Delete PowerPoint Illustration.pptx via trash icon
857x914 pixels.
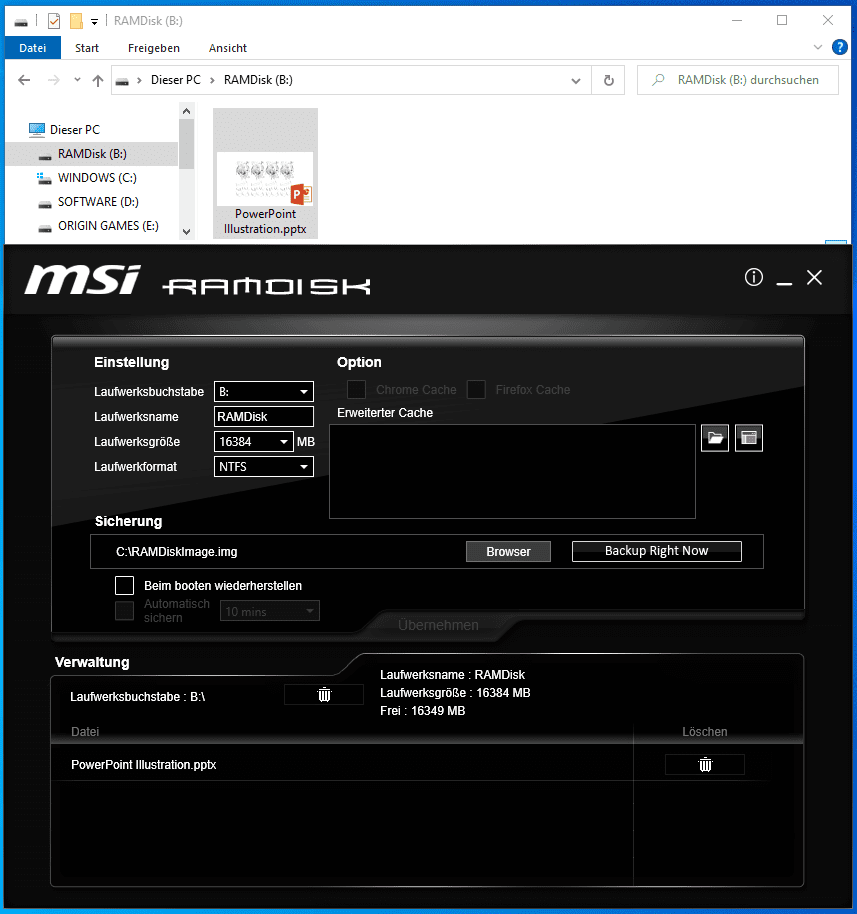click(x=705, y=765)
